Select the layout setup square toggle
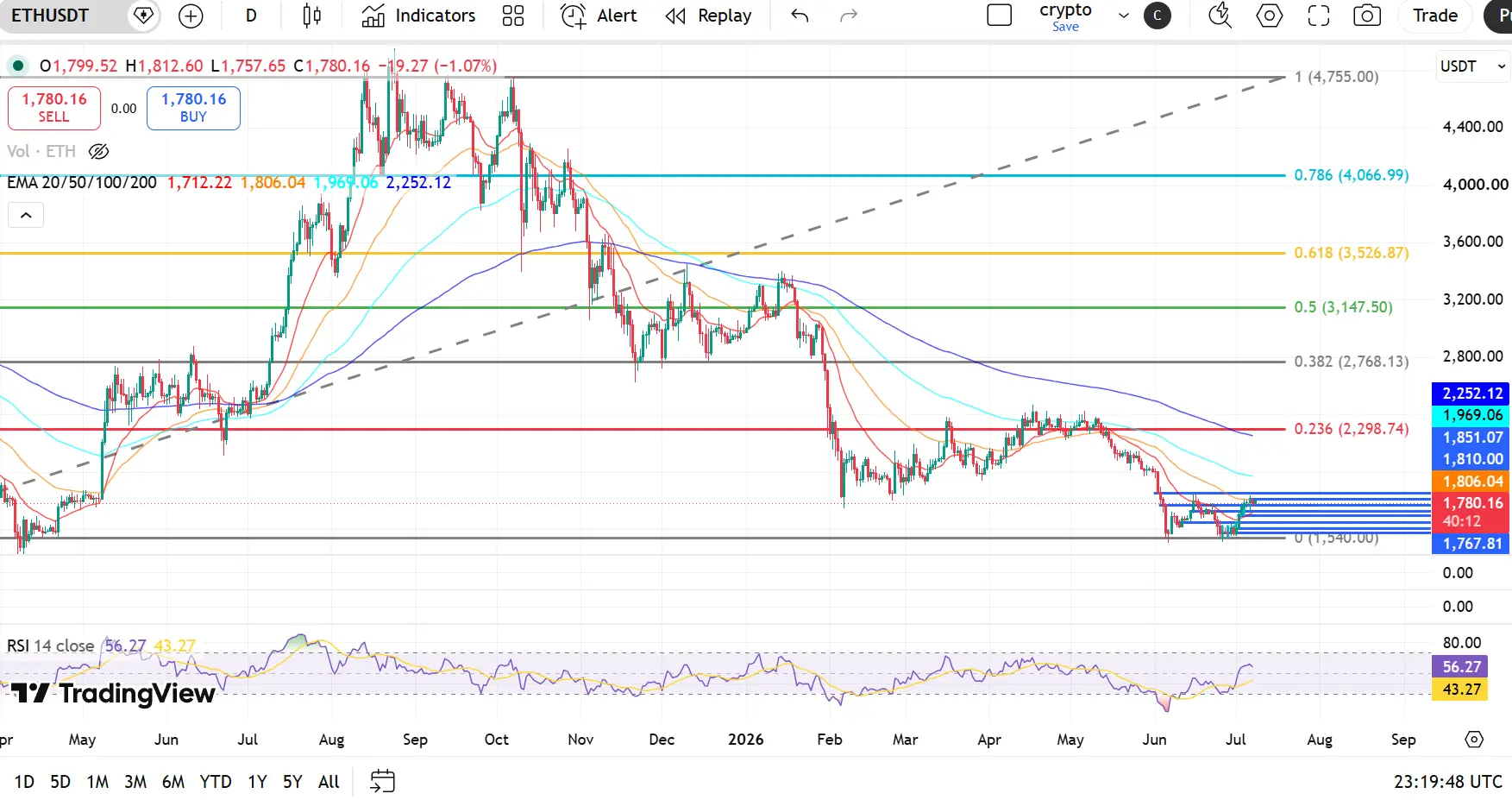The width and height of the screenshot is (1512, 800). (x=999, y=16)
